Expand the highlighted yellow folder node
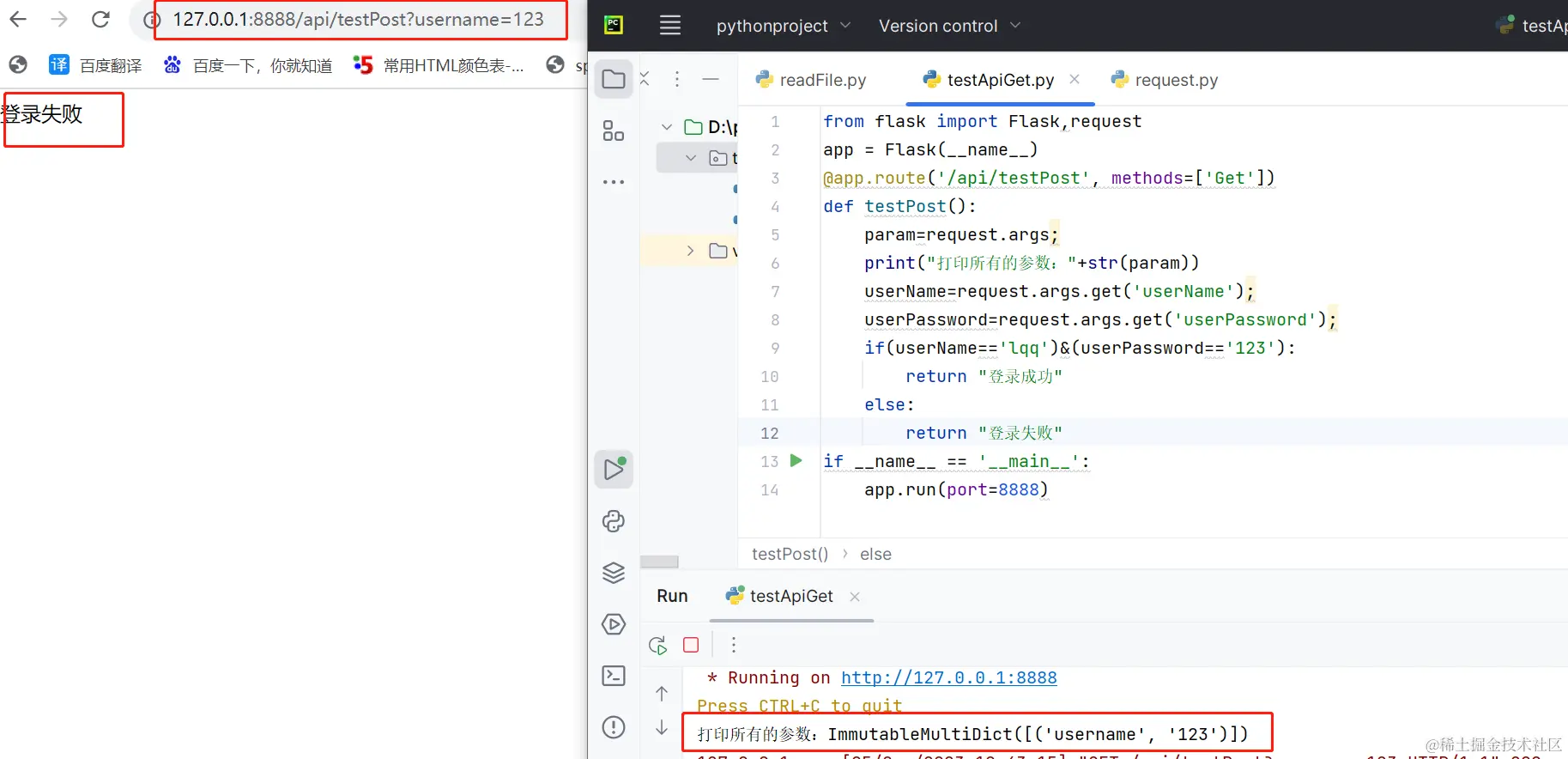The width and height of the screenshot is (1568, 759). [690, 251]
